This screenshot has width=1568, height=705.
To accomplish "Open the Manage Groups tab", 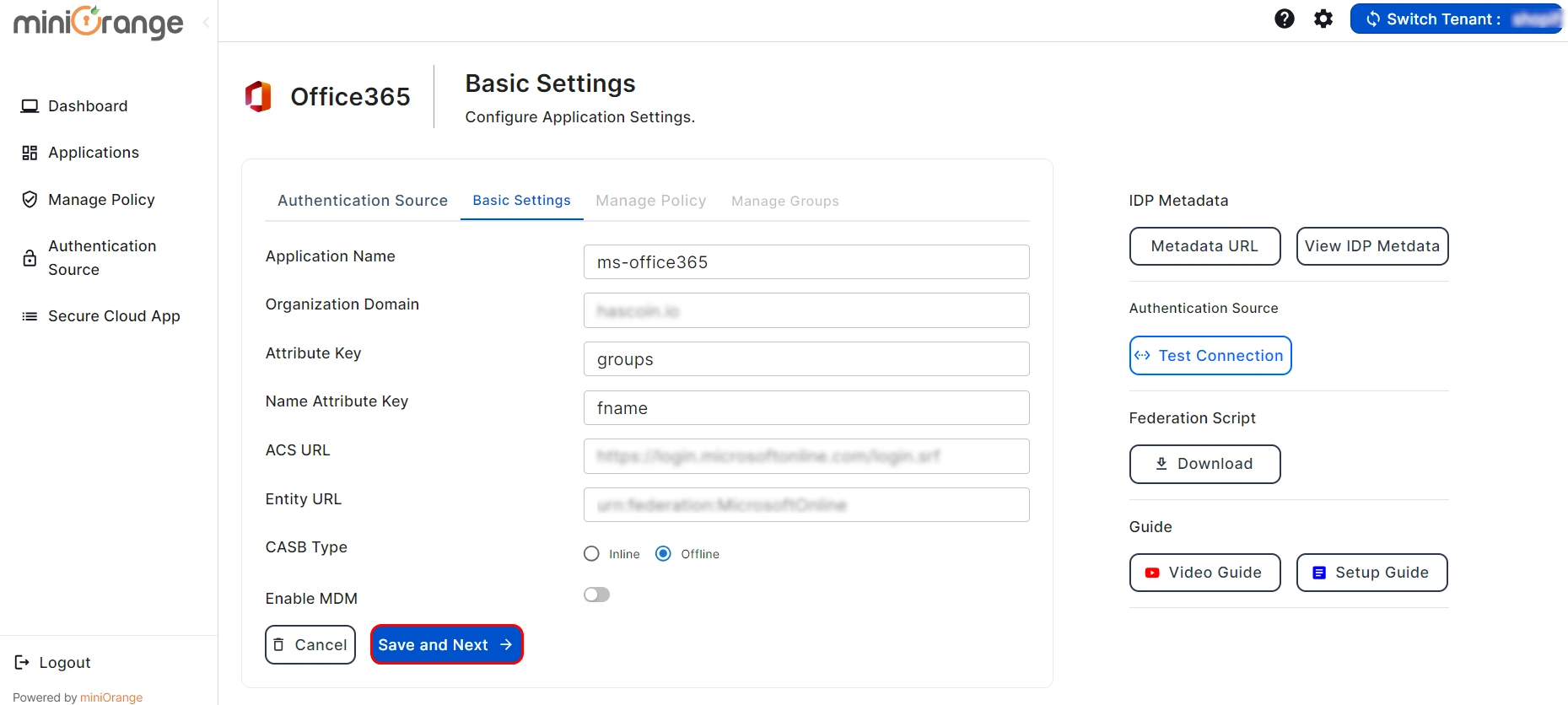I will pos(785,201).
